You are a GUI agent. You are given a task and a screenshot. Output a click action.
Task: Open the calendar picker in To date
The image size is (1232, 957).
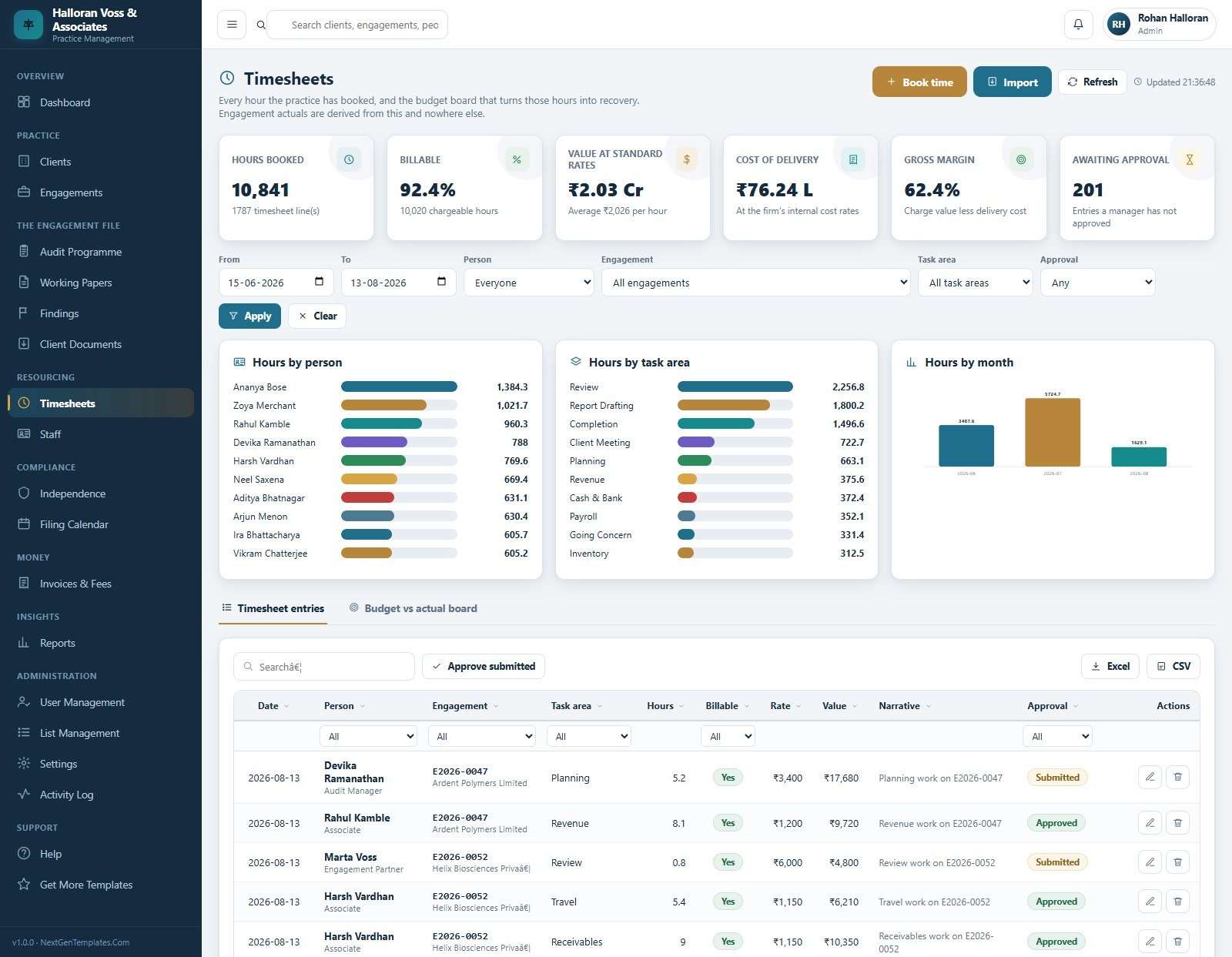tap(441, 282)
